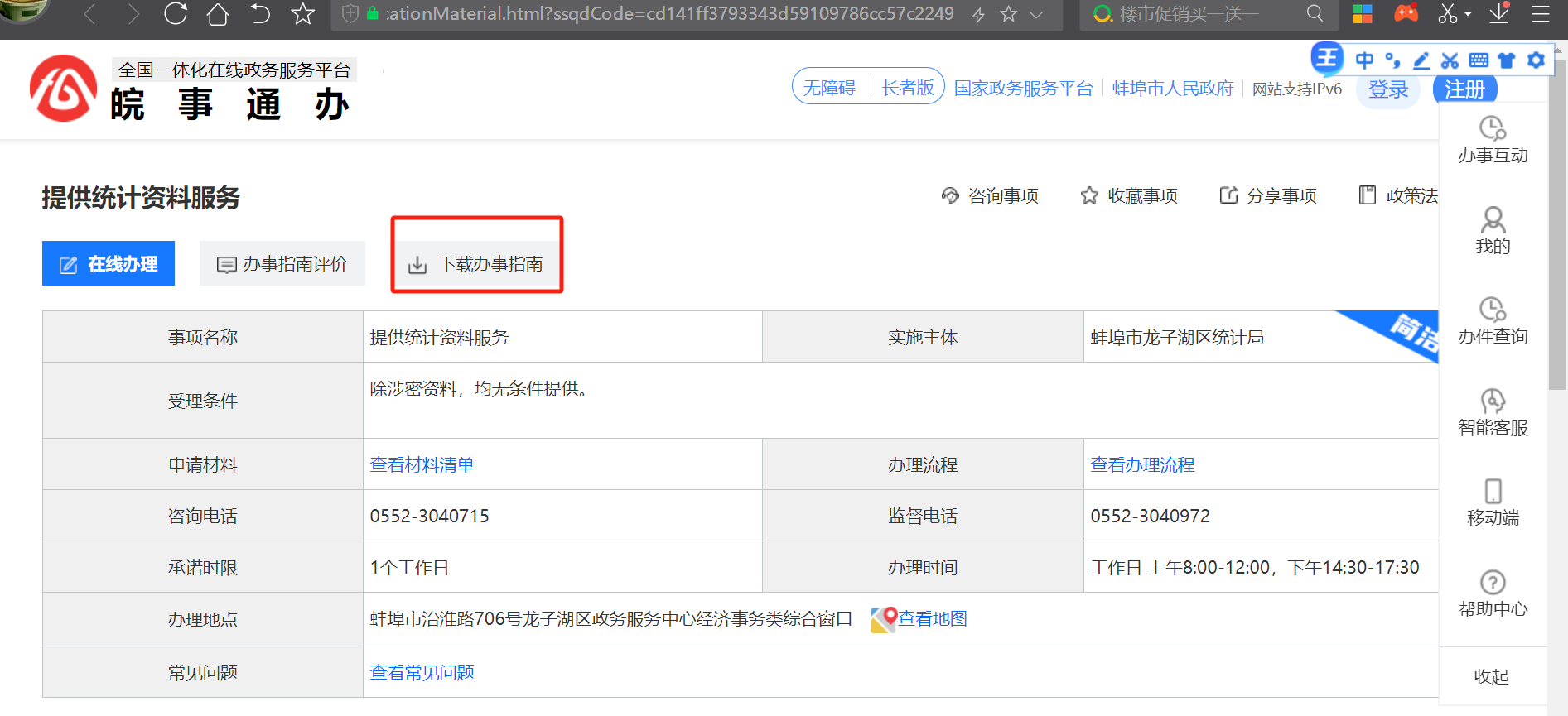Bookmark page with toolbar star icon
Viewport: 1568px width, 716px height.
303,14
